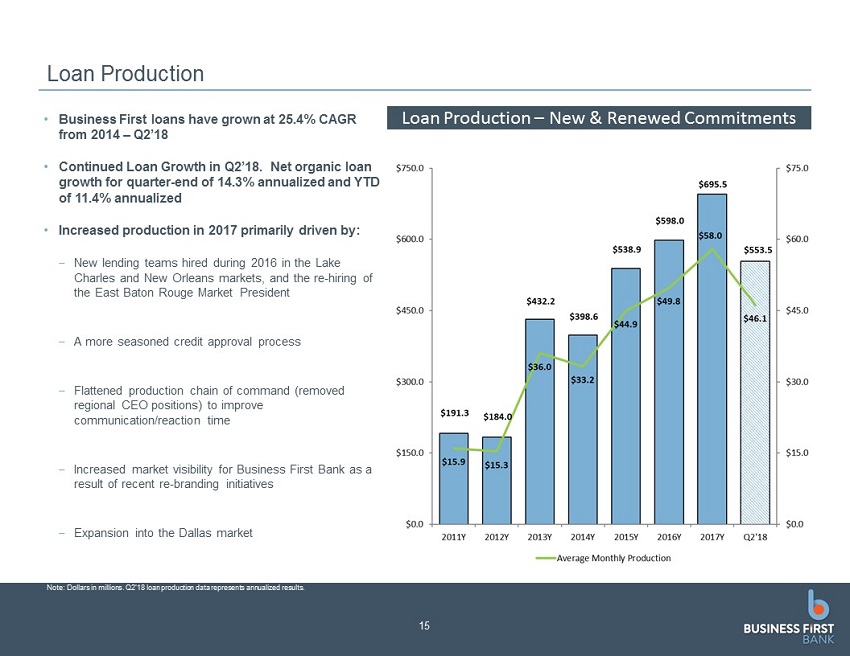
Task: Select the "Increased market visibility" sub-bullet
Action: coord(223,477)
